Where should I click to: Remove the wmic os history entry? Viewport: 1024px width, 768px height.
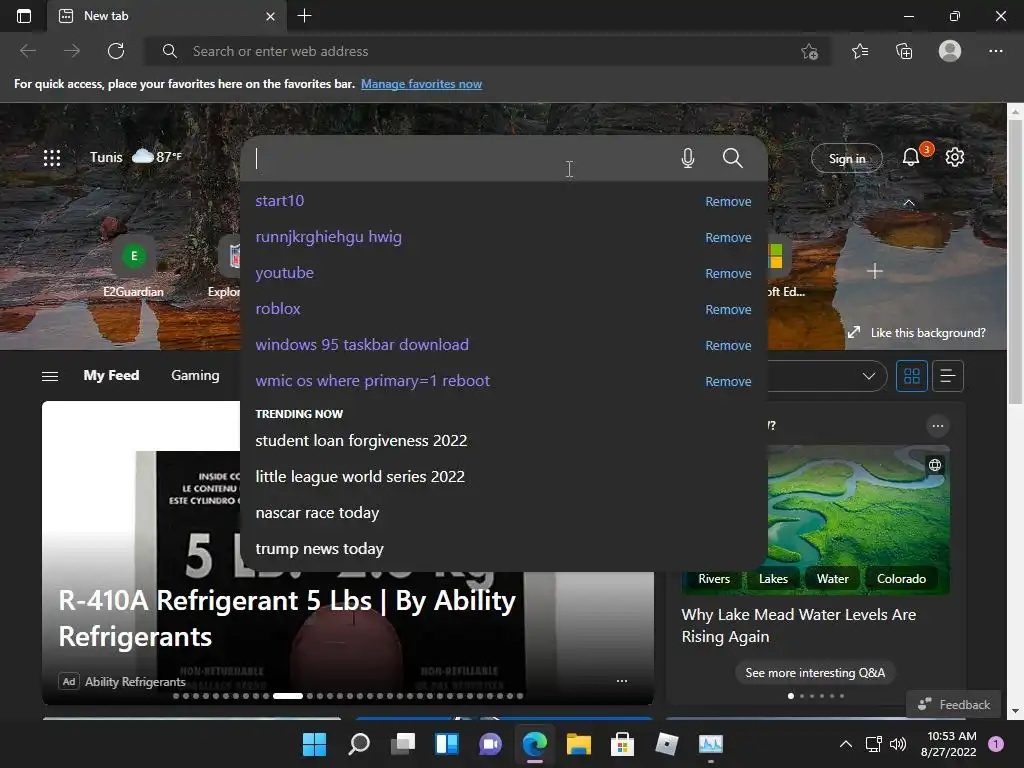pyautogui.click(x=728, y=381)
